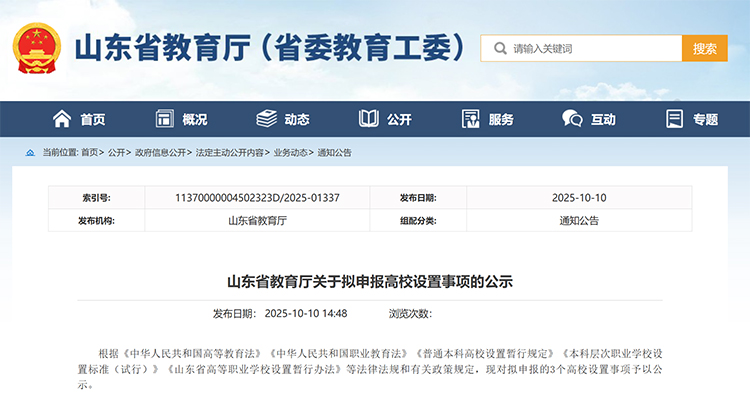Click the stacked layers icon beside 动态
Screen dimensions: 750x402
click(x=266, y=119)
